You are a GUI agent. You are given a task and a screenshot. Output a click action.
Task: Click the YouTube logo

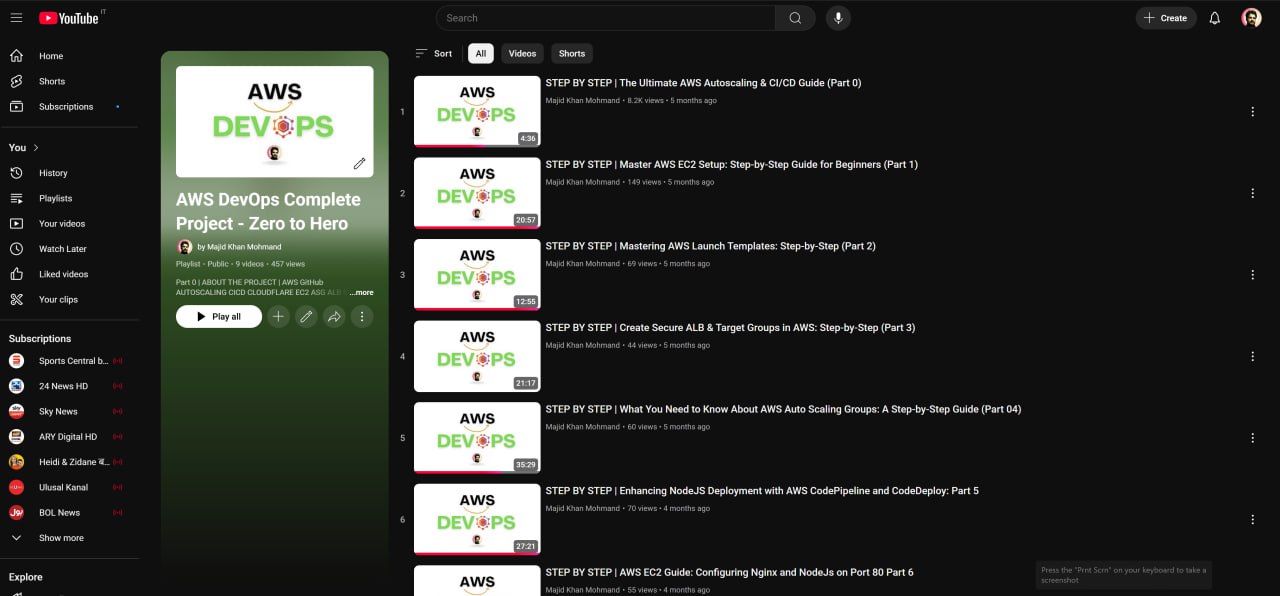69,18
